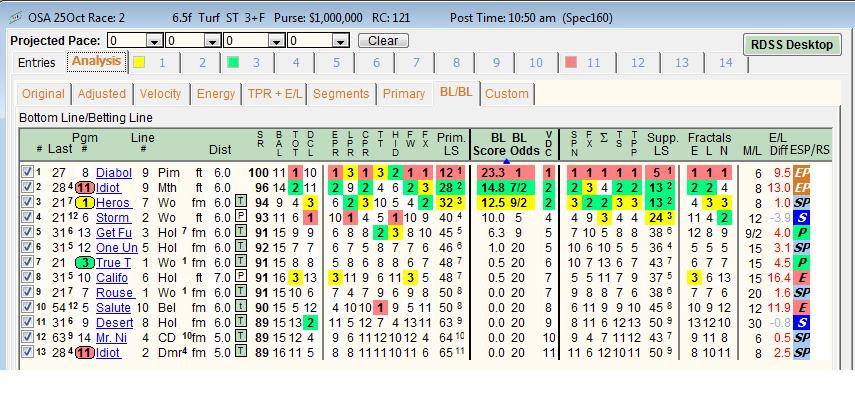The height and width of the screenshot is (400, 855).
Task: Click the feather icon in title bar
Action: coord(15,17)
